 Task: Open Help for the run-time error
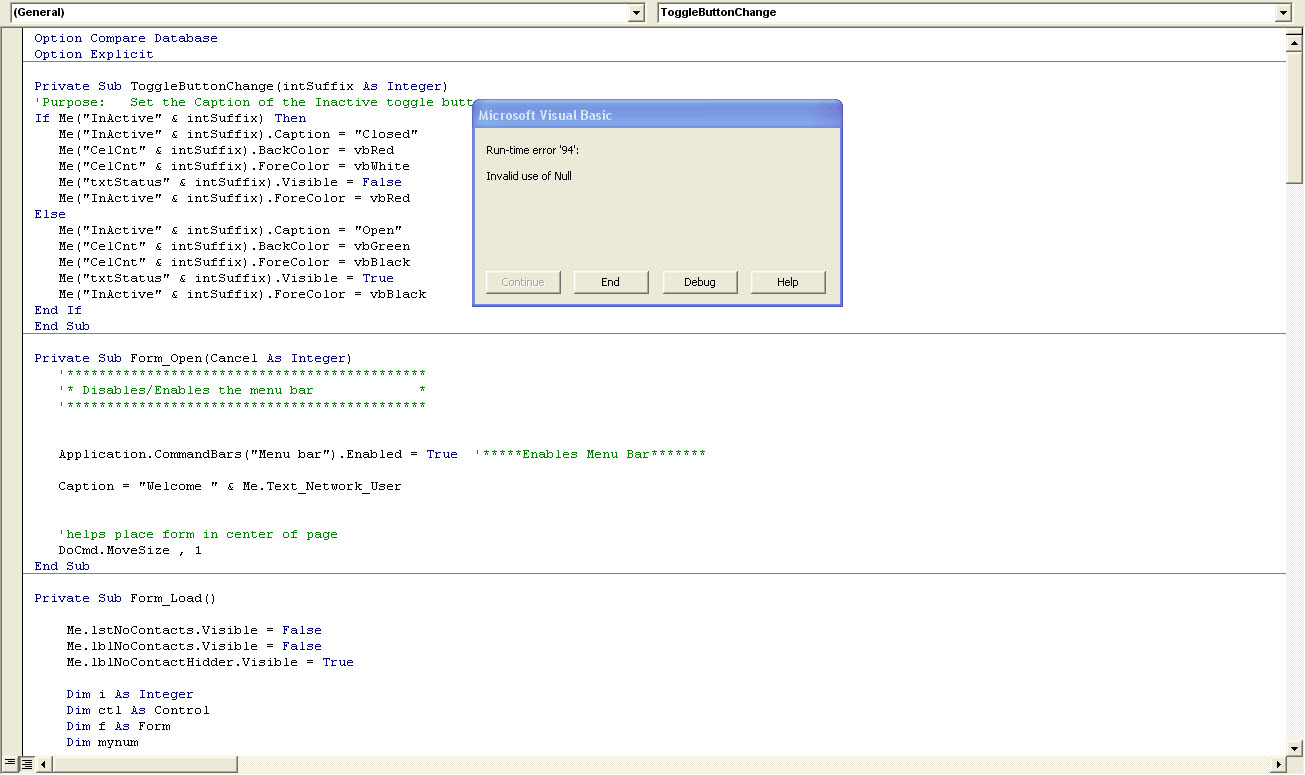pos(788,282)
